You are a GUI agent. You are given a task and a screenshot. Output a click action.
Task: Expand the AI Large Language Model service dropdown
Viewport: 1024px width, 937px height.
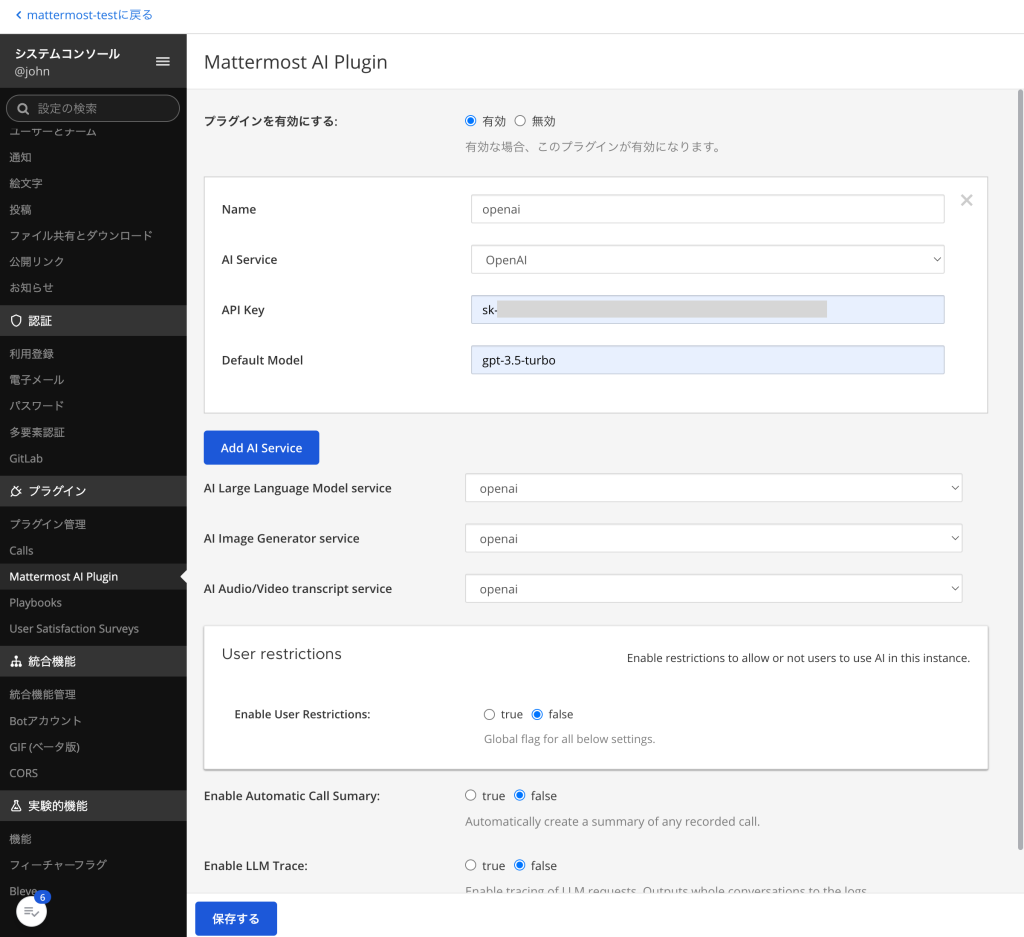coord(713,489)
